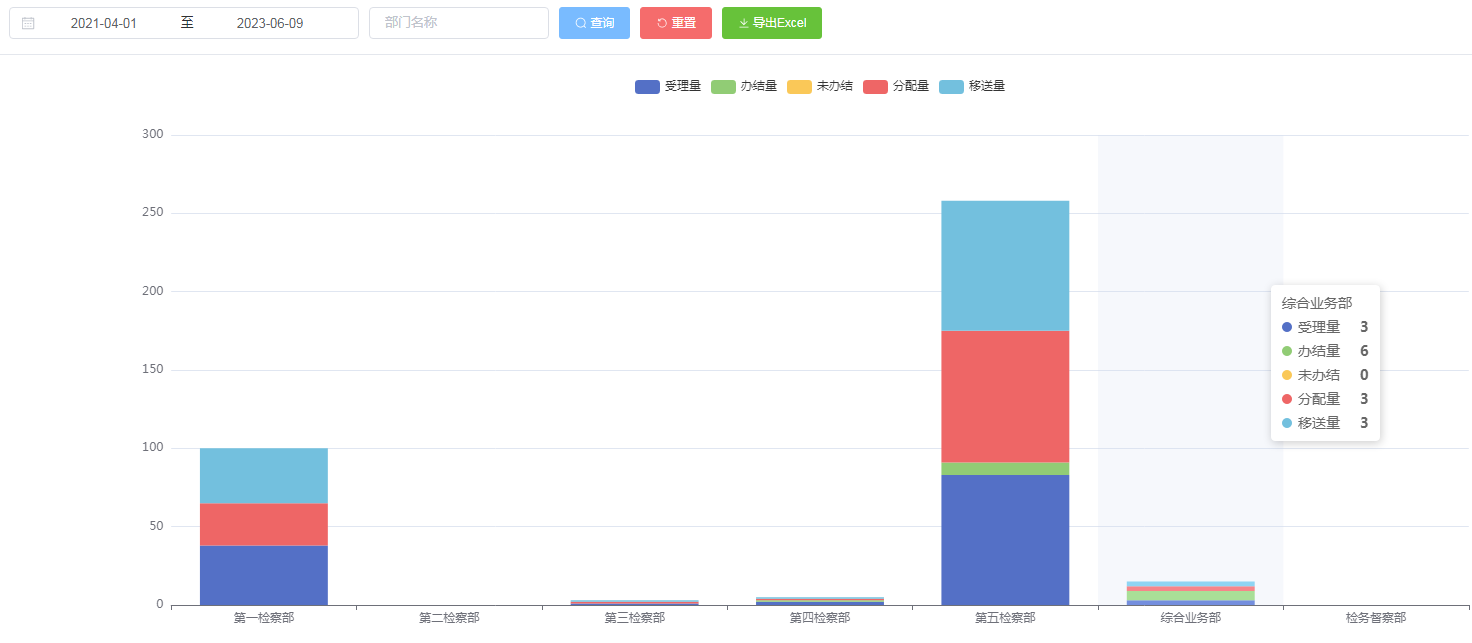Image resolution: width=1472 pixels, height=643 pixels.
Task: Click the end date field 2023-06-09
Action: pos(269,23)
